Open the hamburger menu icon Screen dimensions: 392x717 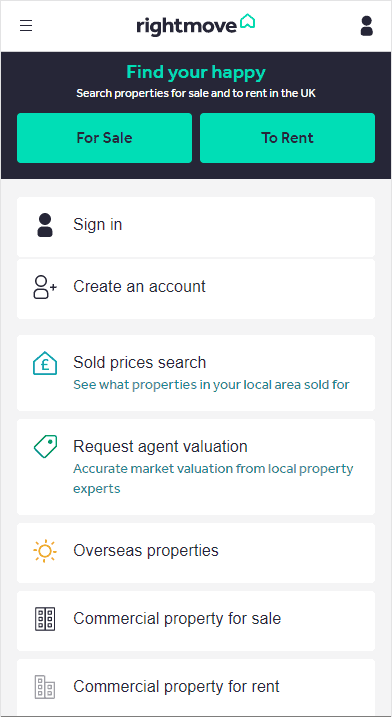click(x=26, y=26)
